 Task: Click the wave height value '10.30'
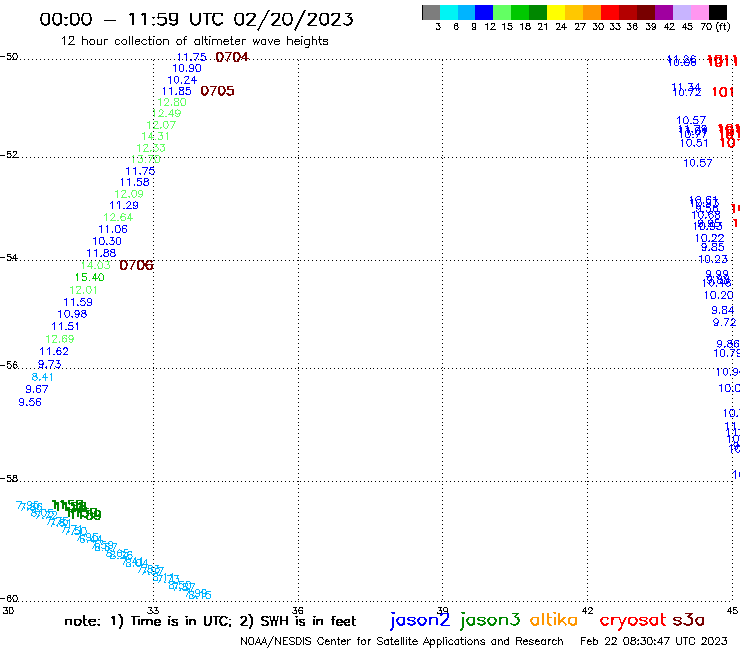[x=107, y=241]
